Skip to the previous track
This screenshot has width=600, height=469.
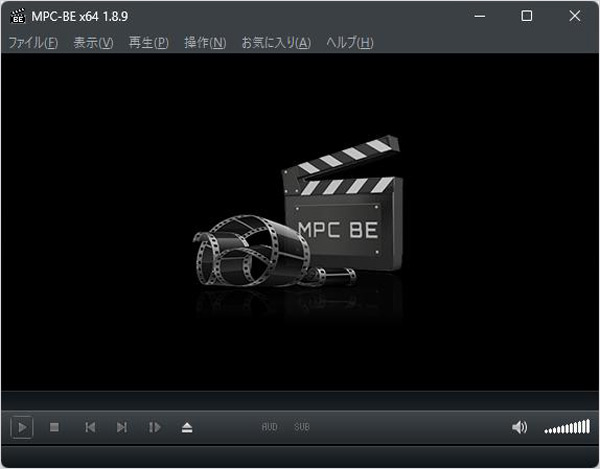click(x=90, y=427)
